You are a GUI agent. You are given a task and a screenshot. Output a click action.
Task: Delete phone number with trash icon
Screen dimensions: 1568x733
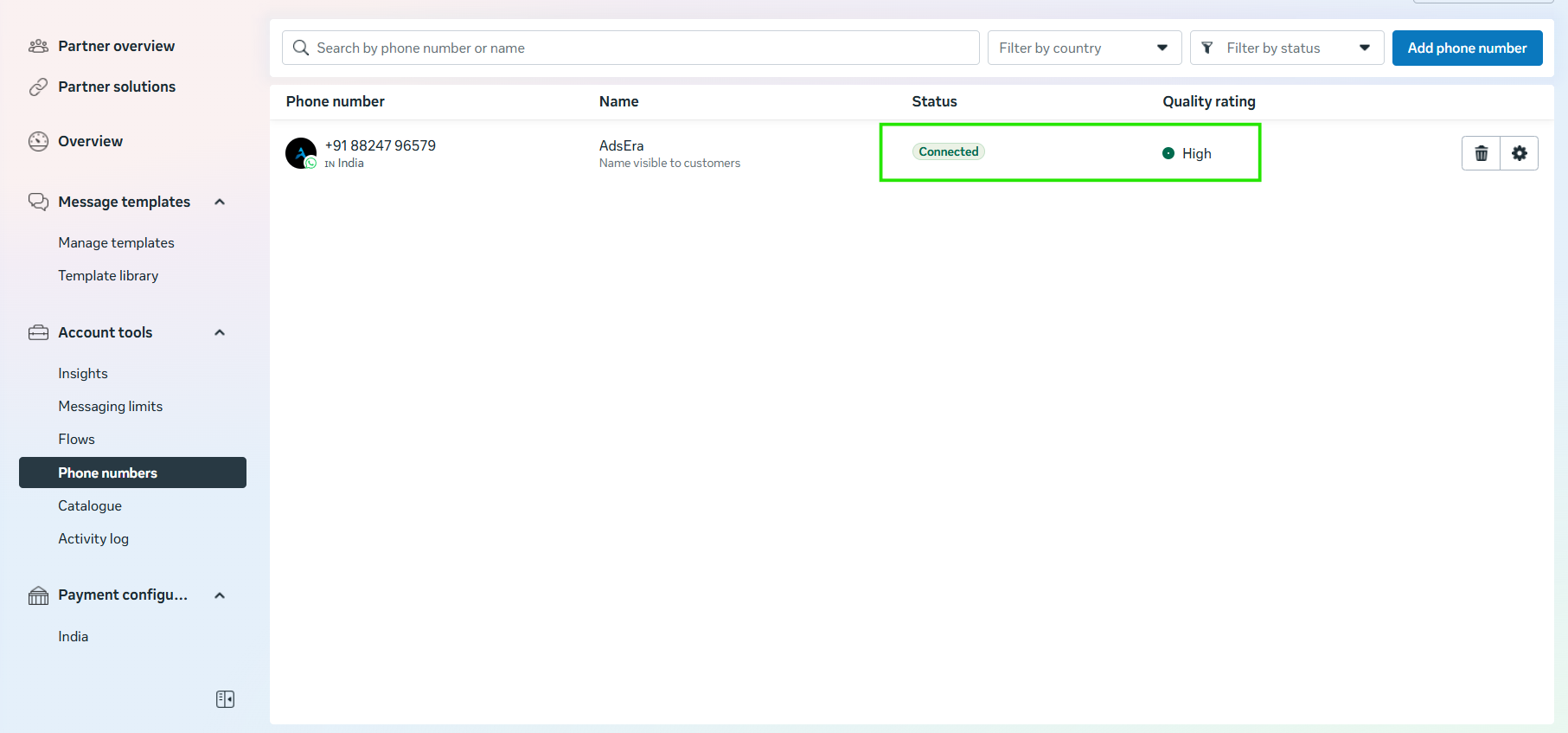pyautogui.click(x=1481, y=153)
